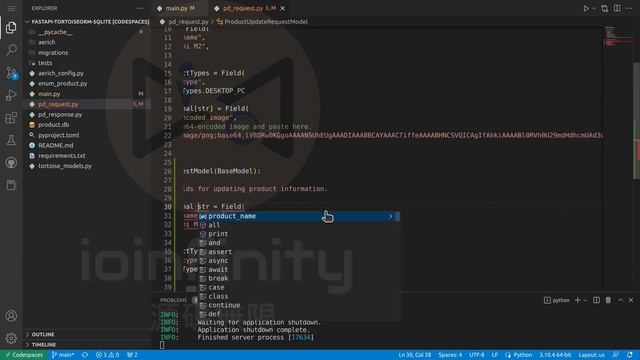The height and width of the screenshot is (360, 640).
Task: Expand the tests folder
Action: [x=45, y=63]
